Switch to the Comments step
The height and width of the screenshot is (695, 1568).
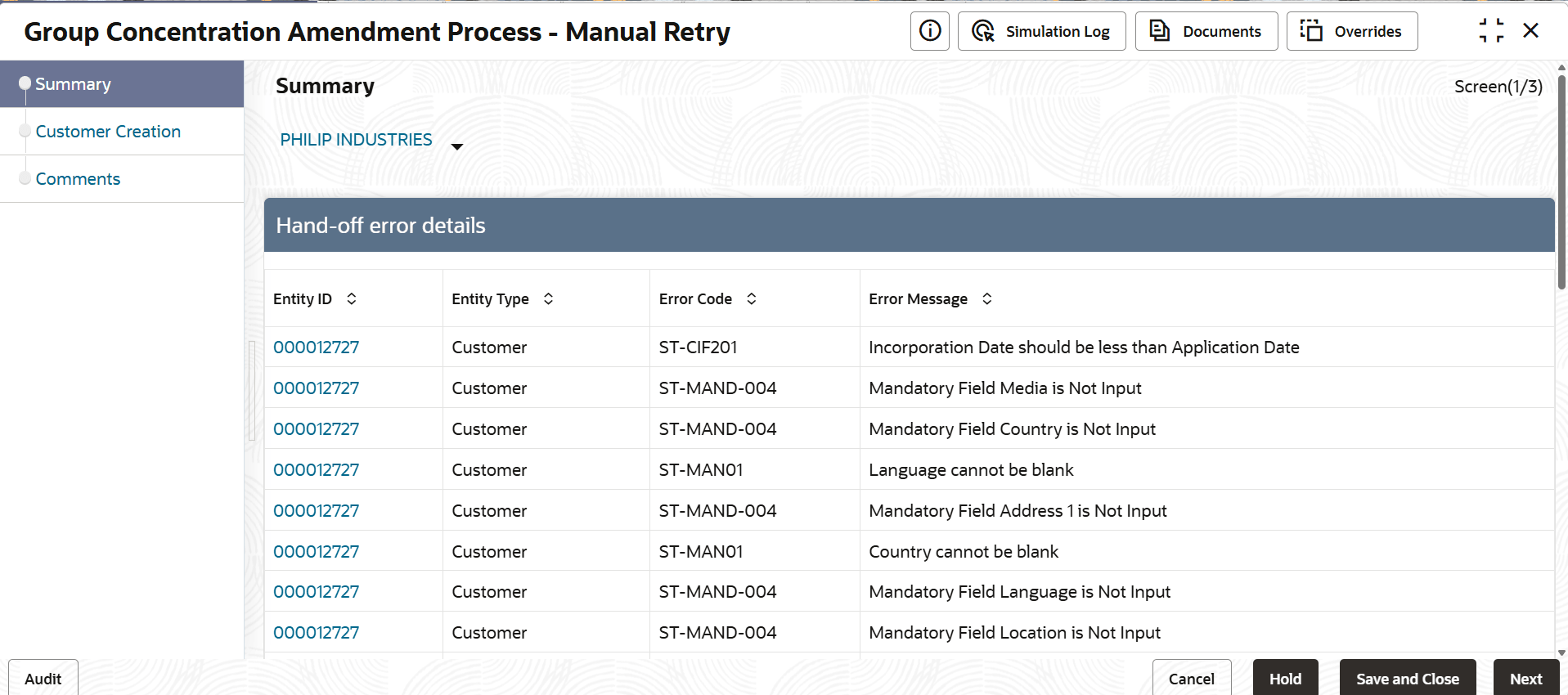[x=78, y=179]
